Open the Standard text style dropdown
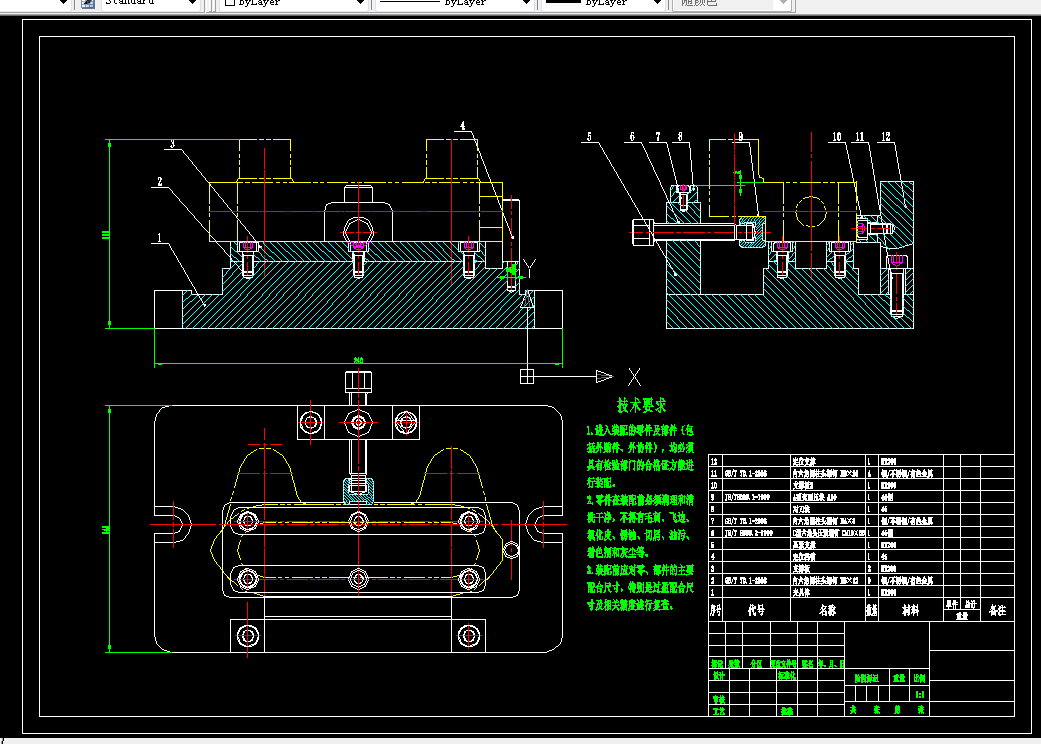 pos(193,4)
